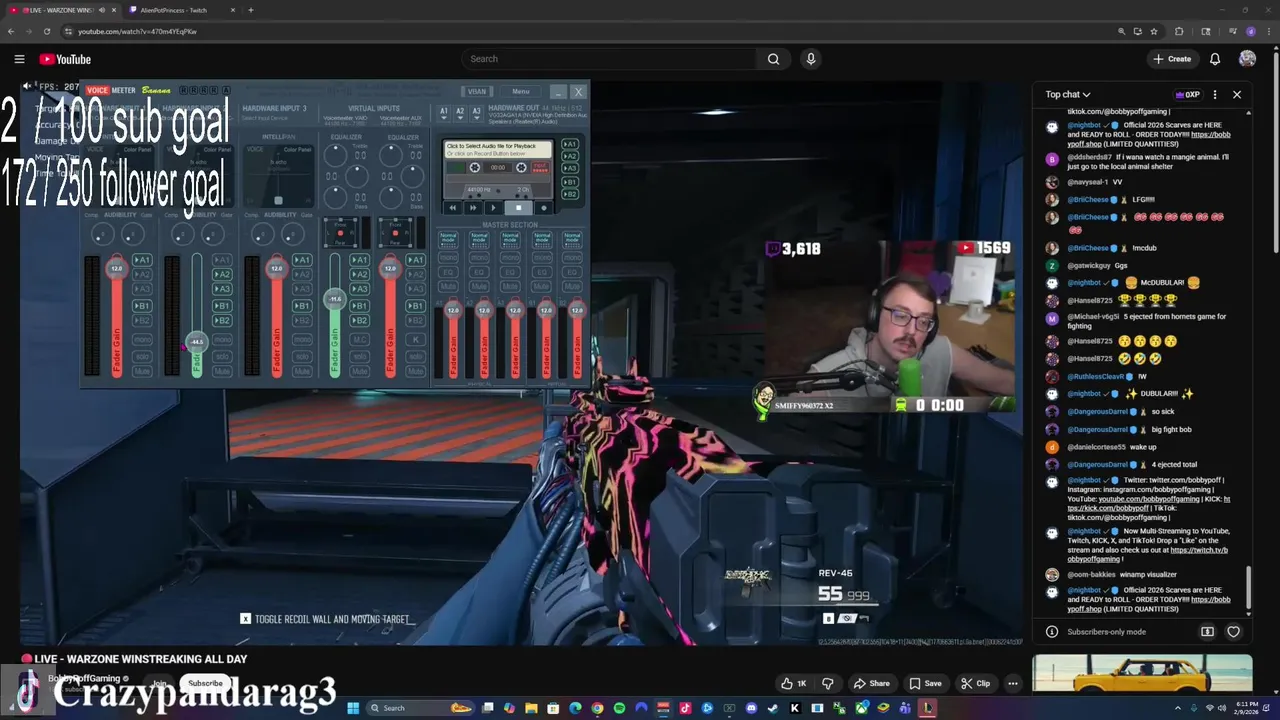Open A3 hardware out device dropdown
This screenshot has height=720, width=1280.
click(x=476, y=112)
